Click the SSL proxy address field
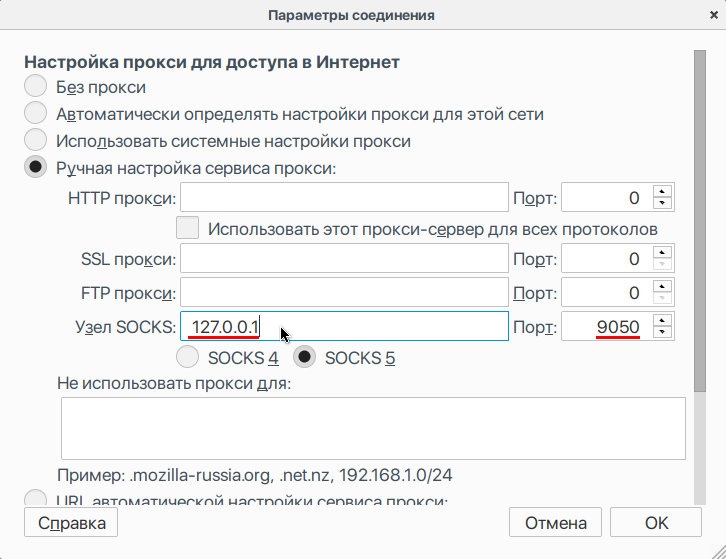 (344, 260)
